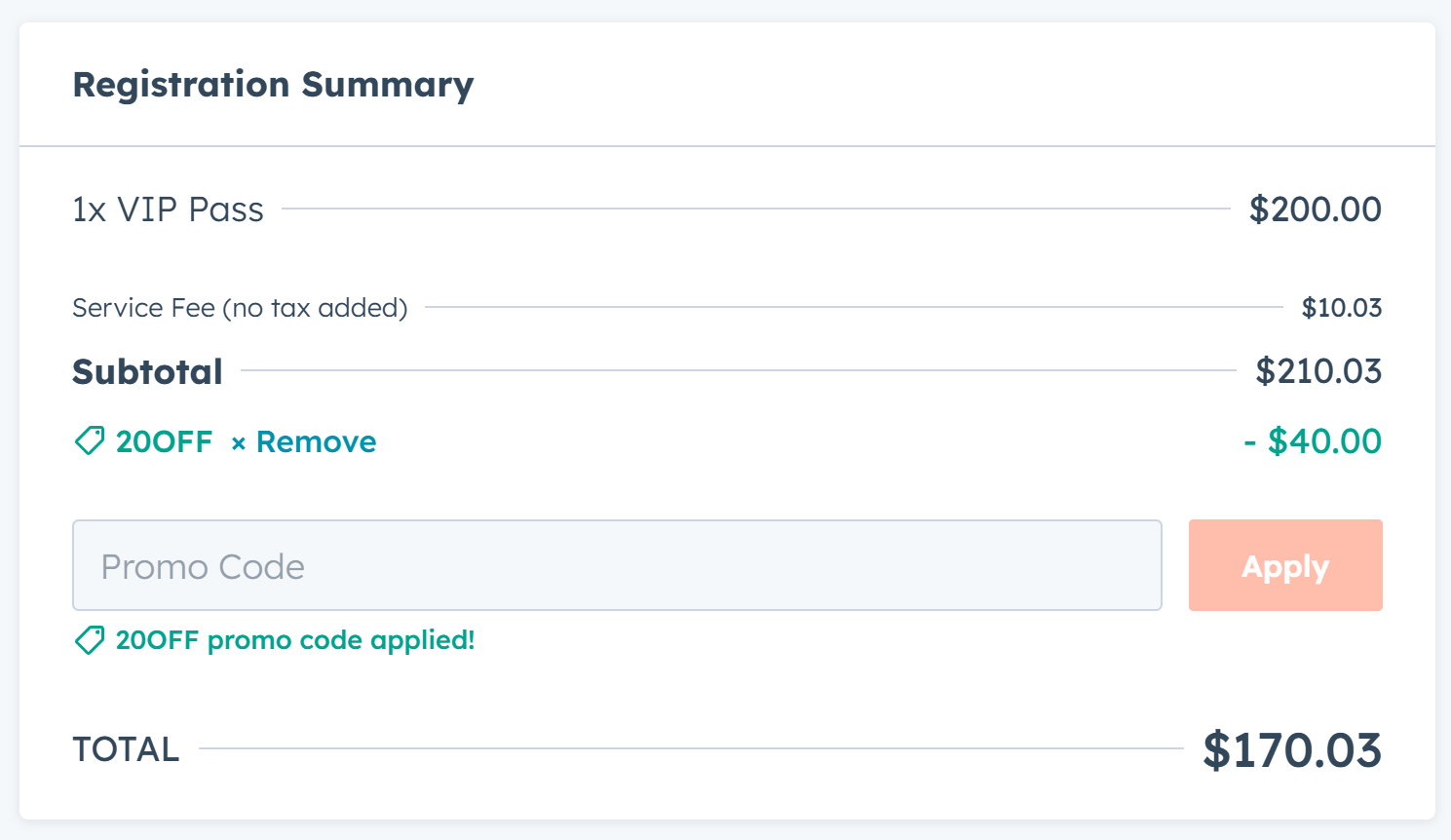1451x840 pixels.
Task: Click the Service Fee (no tax added) label
Action: pyautogui.click(x=240, y=308)
